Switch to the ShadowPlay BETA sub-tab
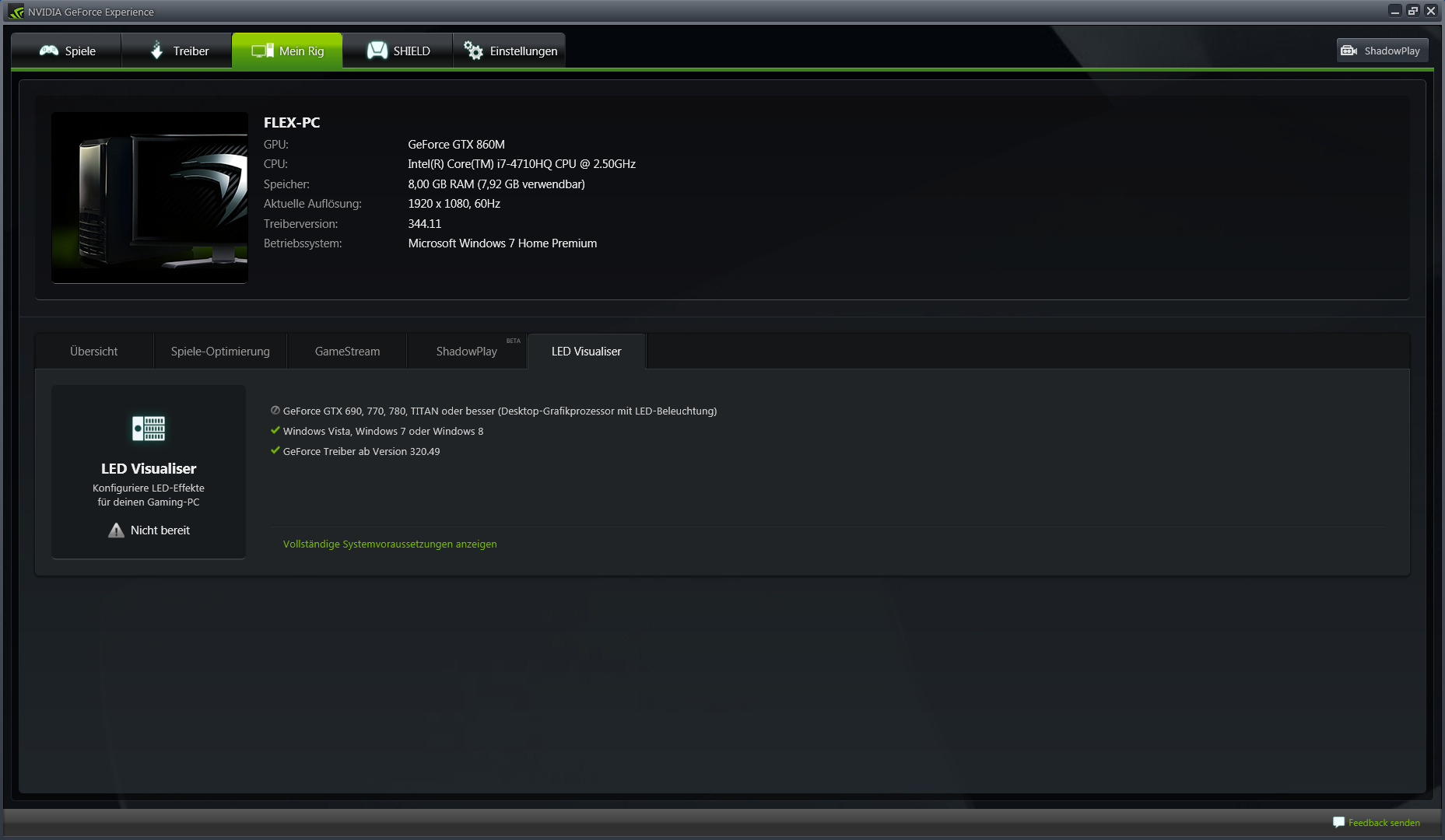 (467, 352)
